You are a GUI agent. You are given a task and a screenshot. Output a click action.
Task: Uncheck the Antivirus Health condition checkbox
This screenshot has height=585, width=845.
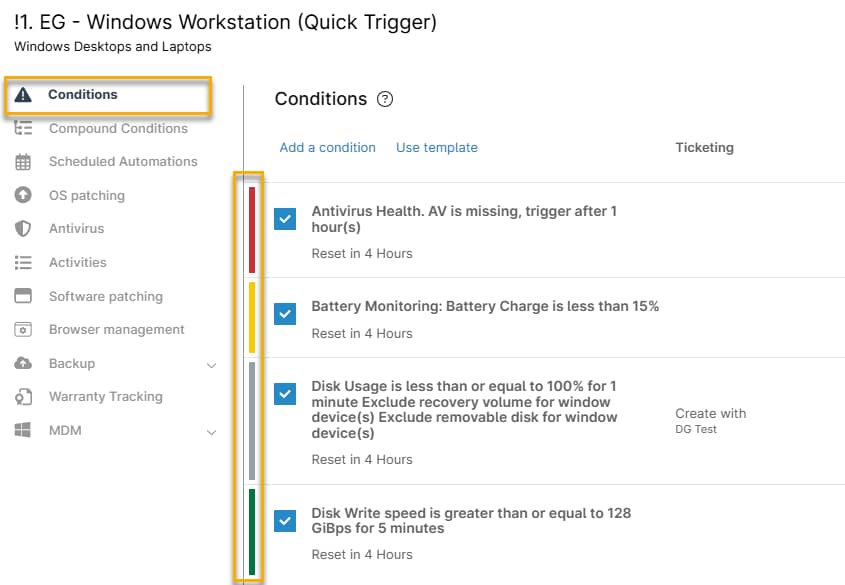286,219
